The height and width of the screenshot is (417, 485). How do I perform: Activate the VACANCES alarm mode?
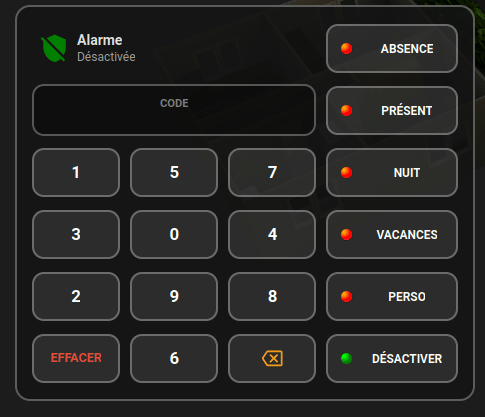click(x=392, y=234)
